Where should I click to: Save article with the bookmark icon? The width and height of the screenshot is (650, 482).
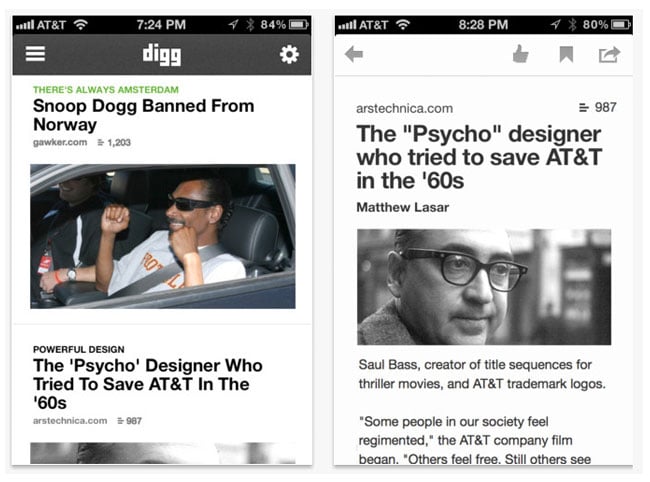pyautogui.click(x=566, y=54)
